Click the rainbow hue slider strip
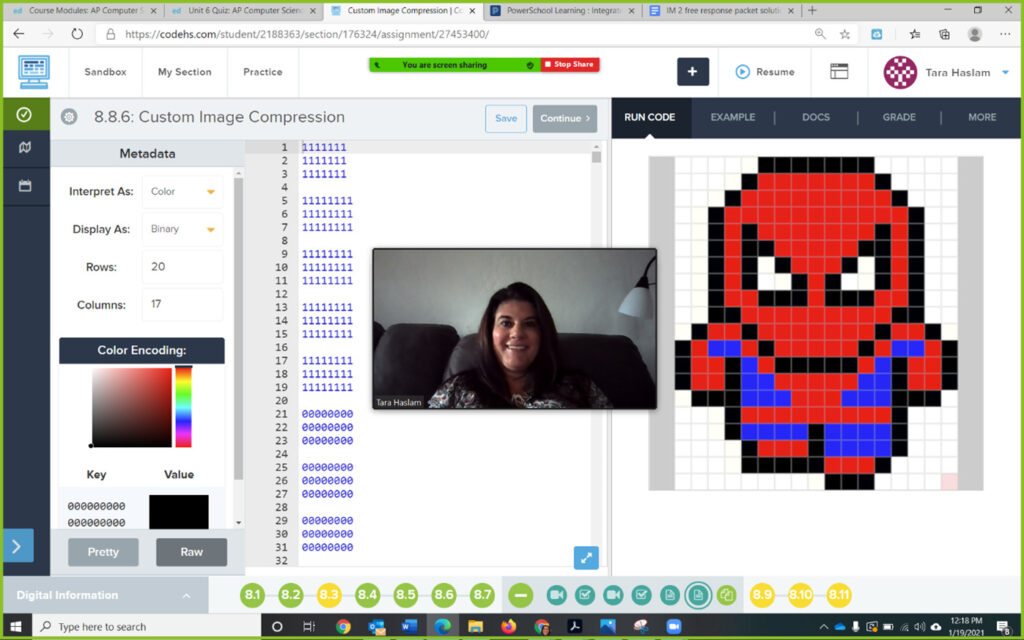The width and height of the screenshot is (1024, 640). 183,407
